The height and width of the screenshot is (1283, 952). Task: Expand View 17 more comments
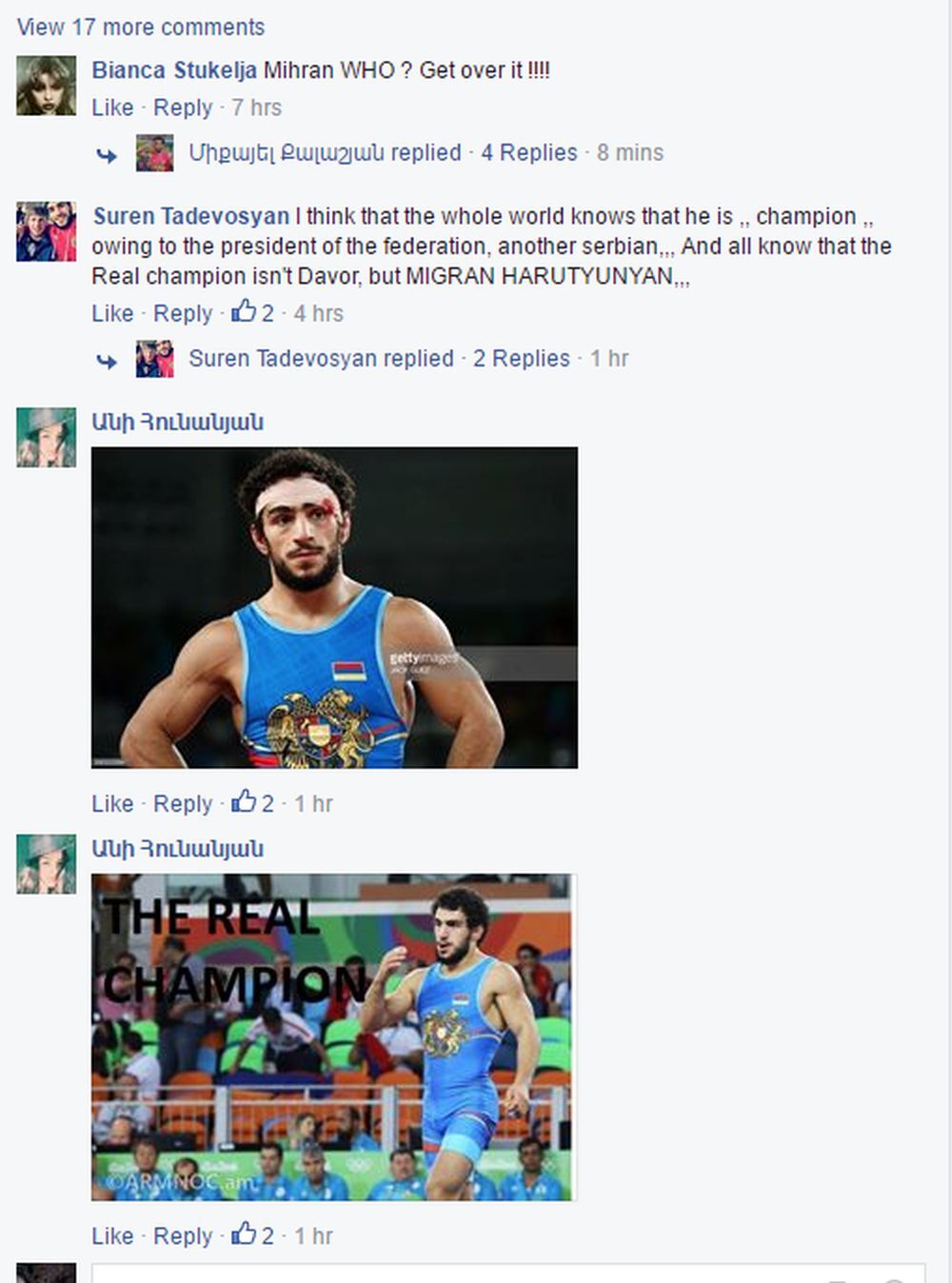coord(141,27)
